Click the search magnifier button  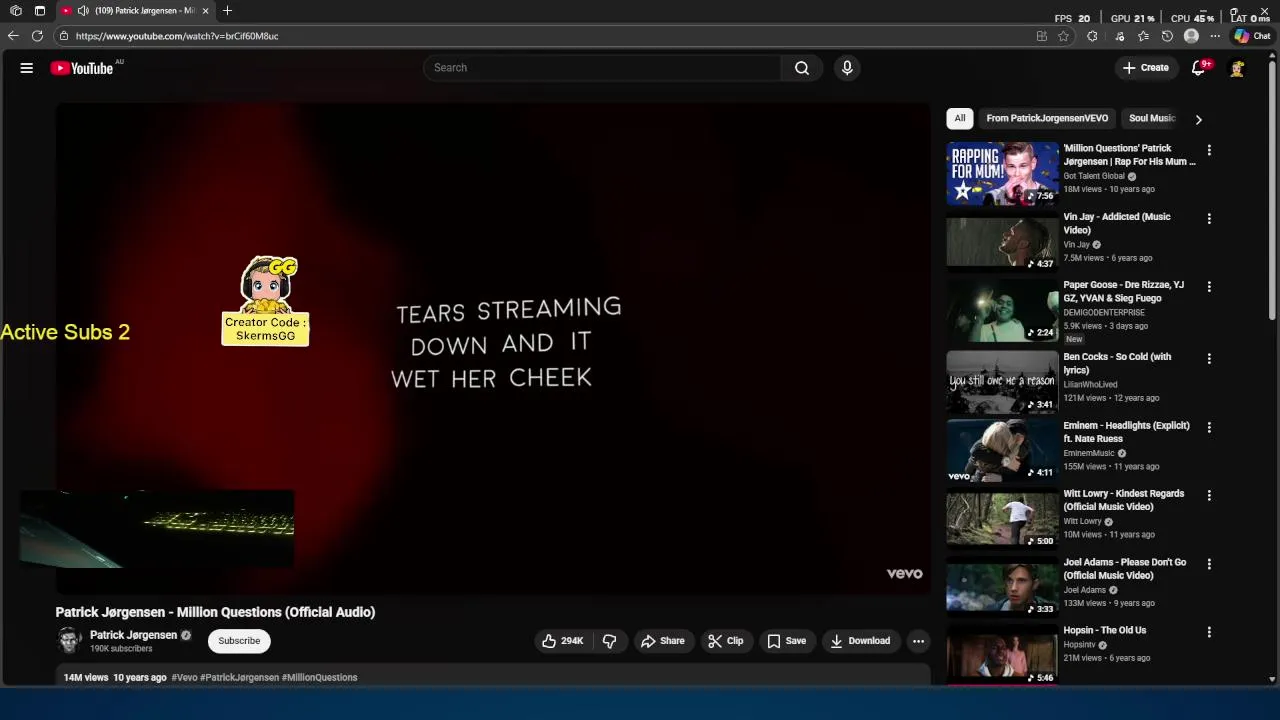click(802, 68)
